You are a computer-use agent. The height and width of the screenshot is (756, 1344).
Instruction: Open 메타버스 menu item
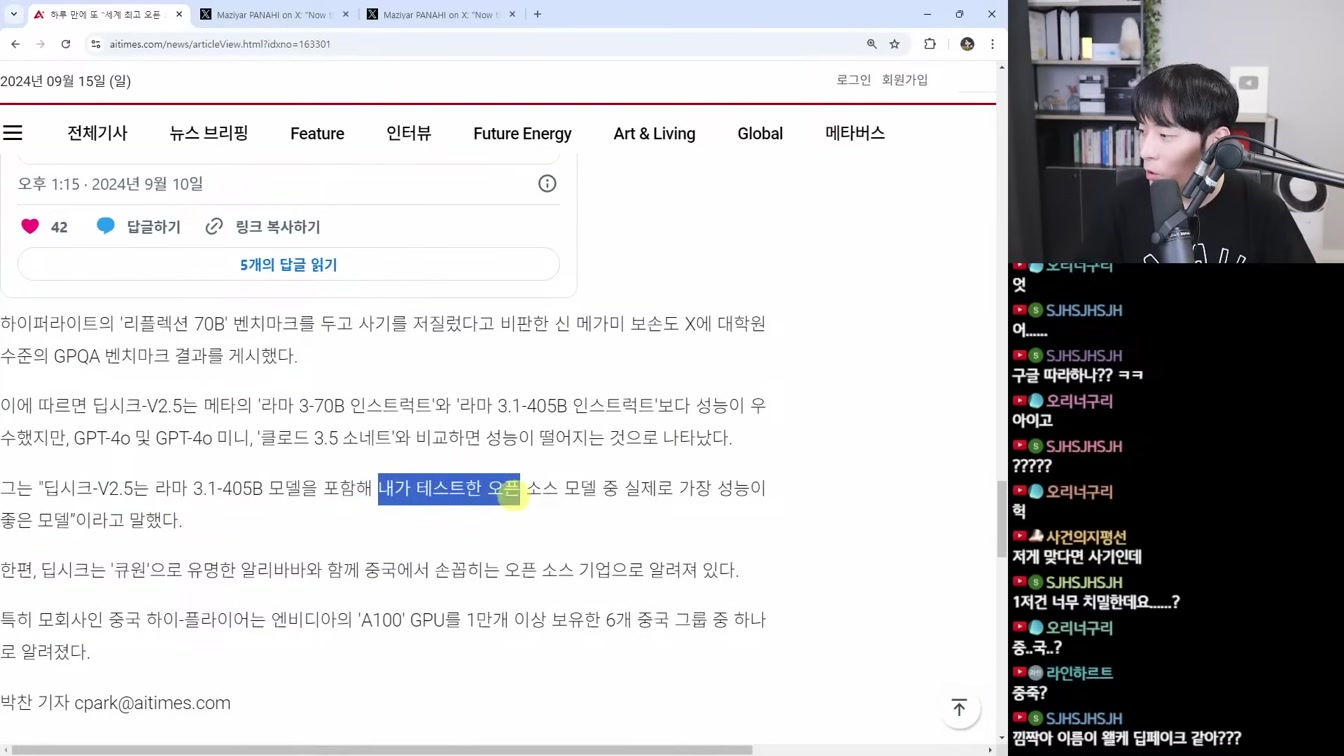pyautogui.click(x=855, y=133)
